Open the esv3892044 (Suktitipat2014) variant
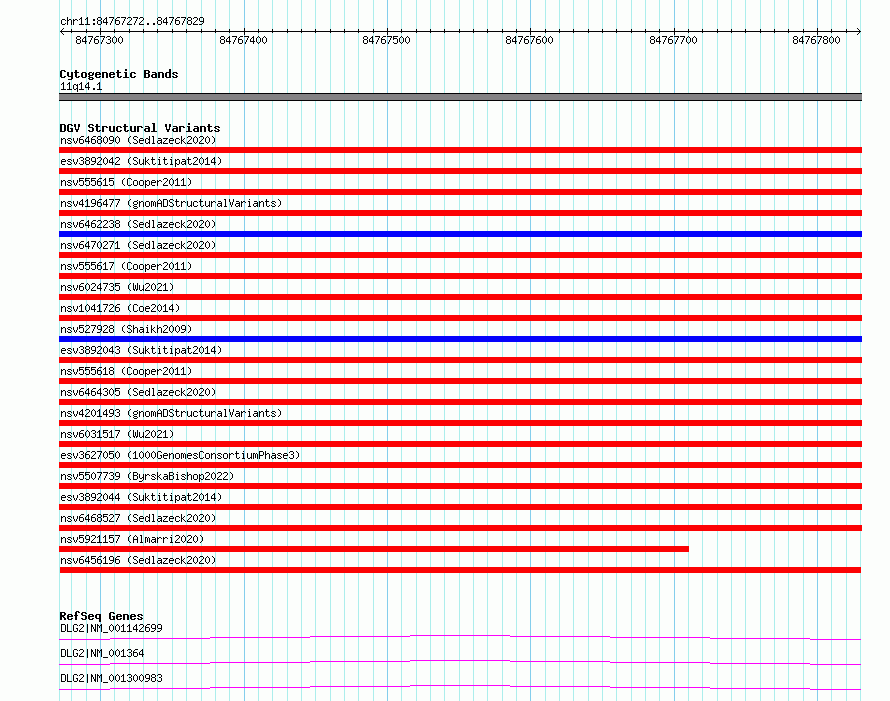This screenshot has height=701, width=890. pyautogui.click(x=141, y=497)
